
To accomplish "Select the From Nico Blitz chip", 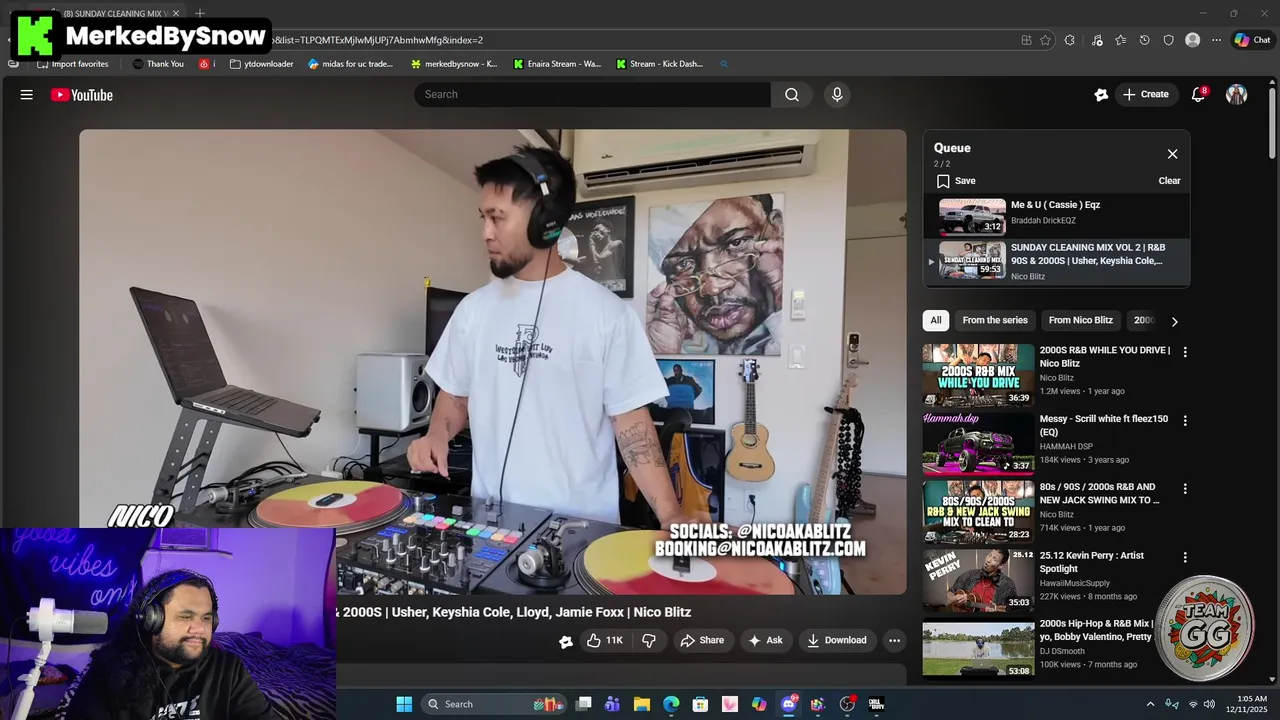I will click(x=1080, y=320).
